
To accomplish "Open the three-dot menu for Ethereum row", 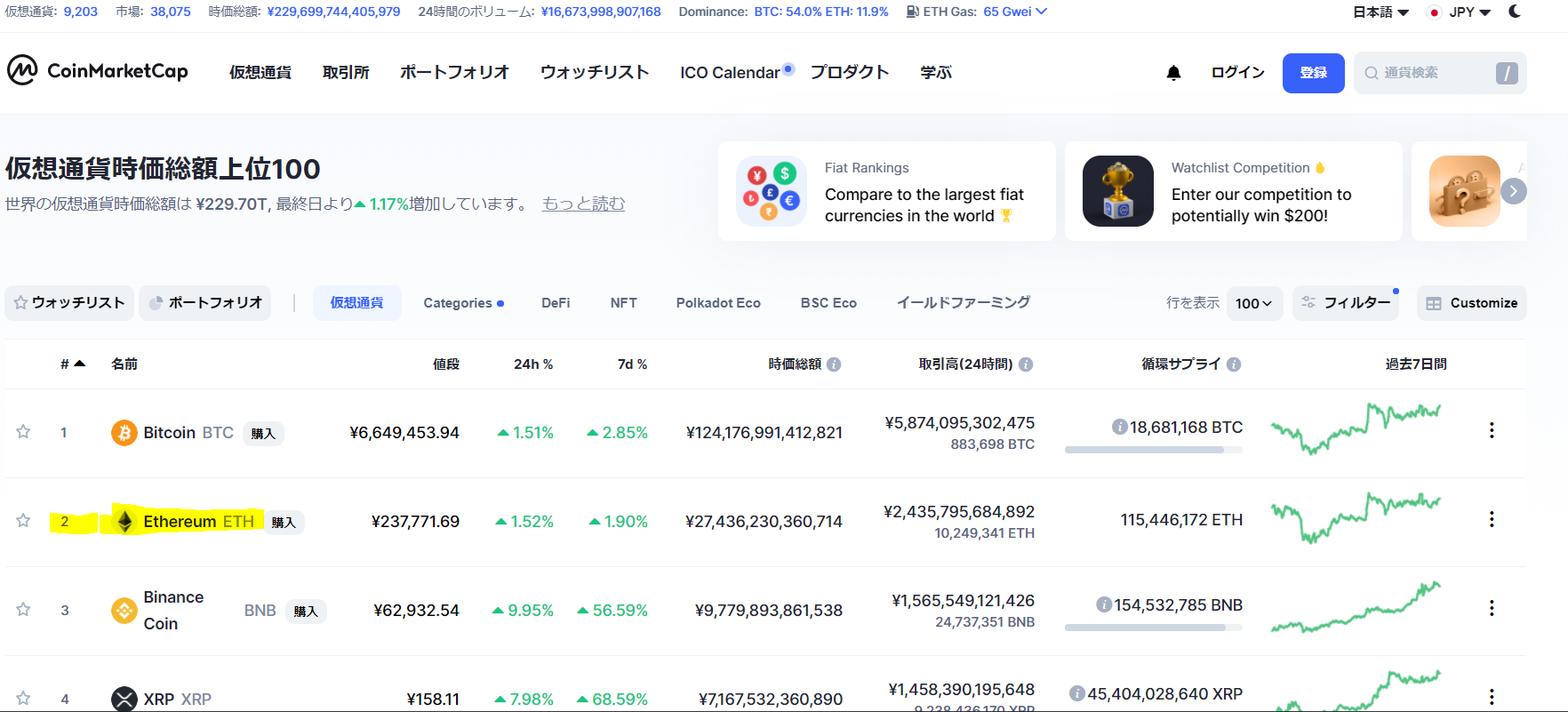I will coord(1492,520).
